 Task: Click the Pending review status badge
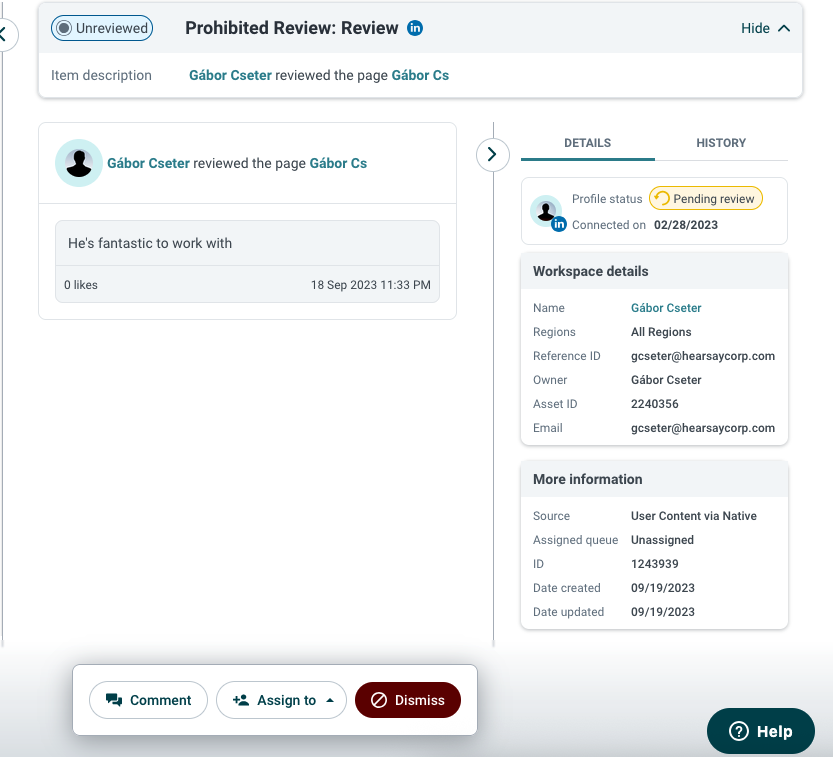point(706,199)
